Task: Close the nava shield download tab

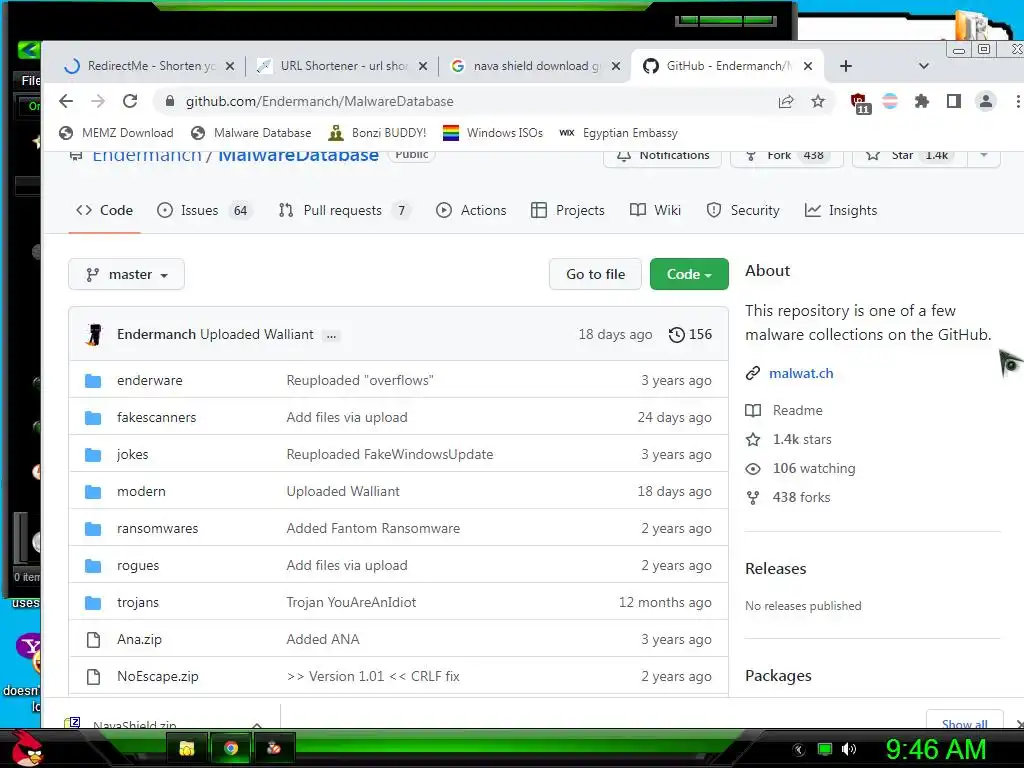Action: [615, 66]
